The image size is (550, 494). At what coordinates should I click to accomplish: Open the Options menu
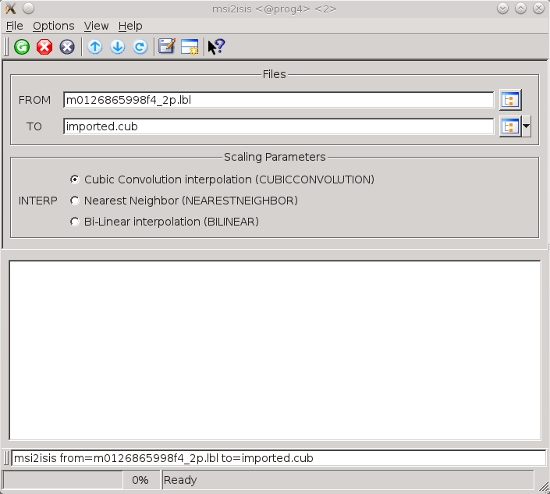(x=53, y=26)
